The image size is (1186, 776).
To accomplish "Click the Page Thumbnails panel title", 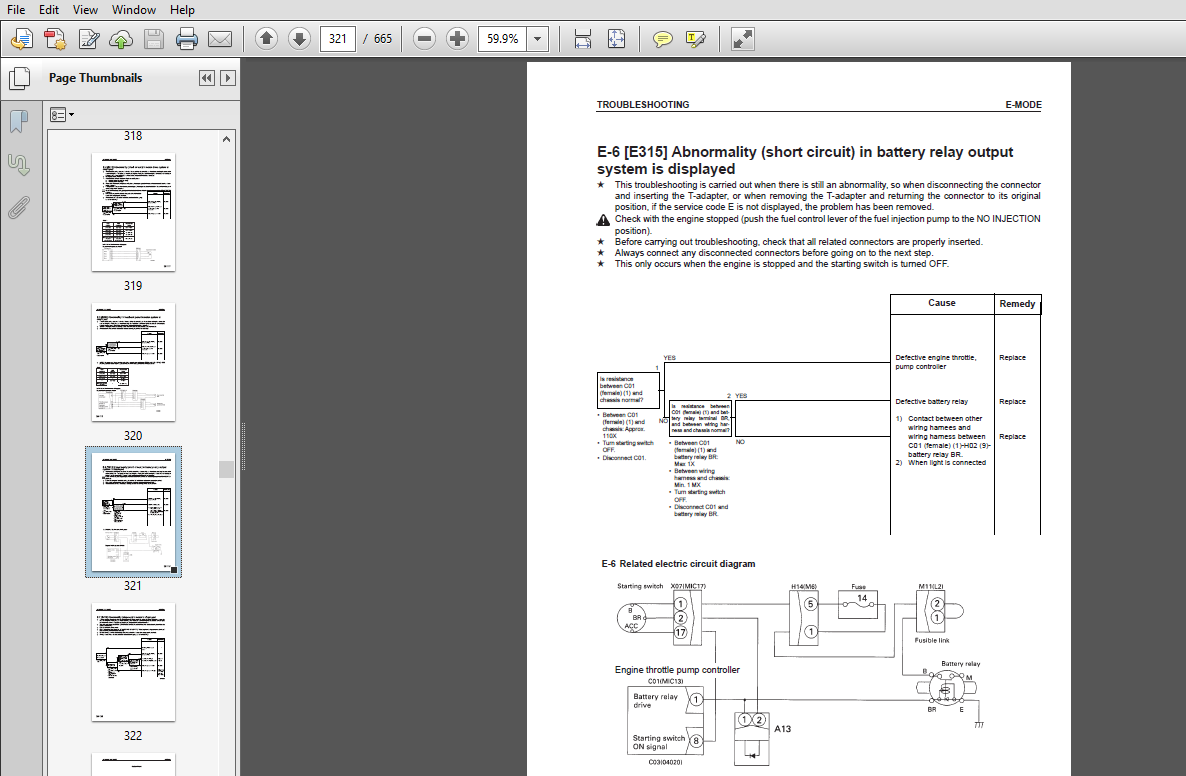I will coord(95,78).
